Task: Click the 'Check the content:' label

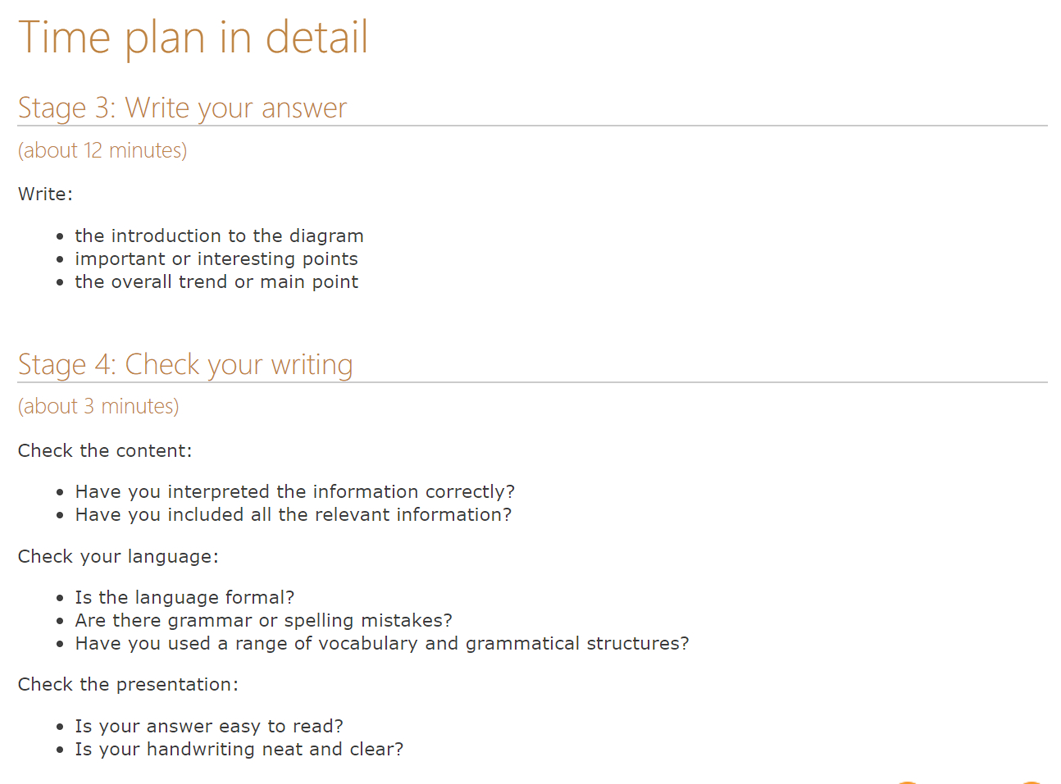Action: pos(104,451)
